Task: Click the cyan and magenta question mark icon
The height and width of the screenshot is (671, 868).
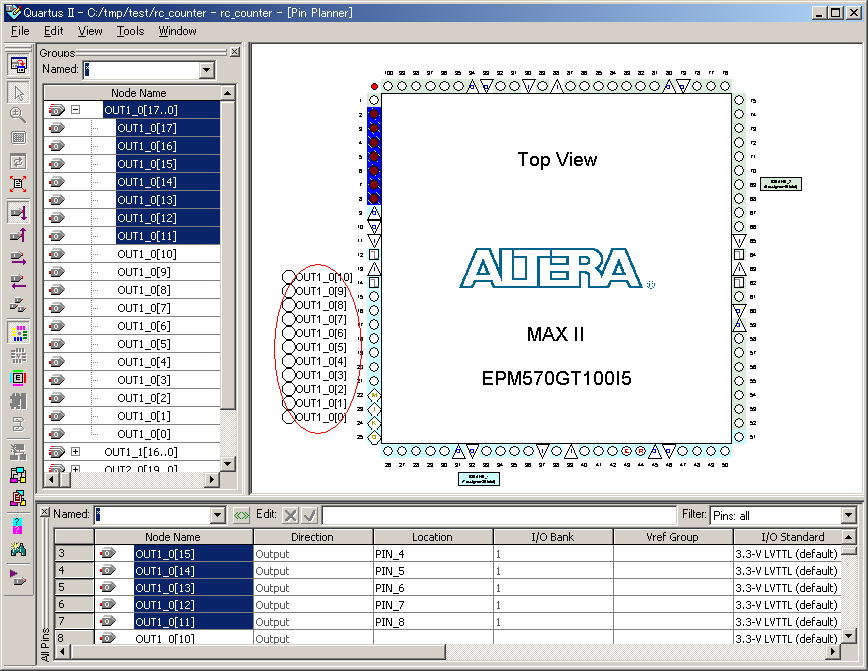Action: [x=18, y=526]
